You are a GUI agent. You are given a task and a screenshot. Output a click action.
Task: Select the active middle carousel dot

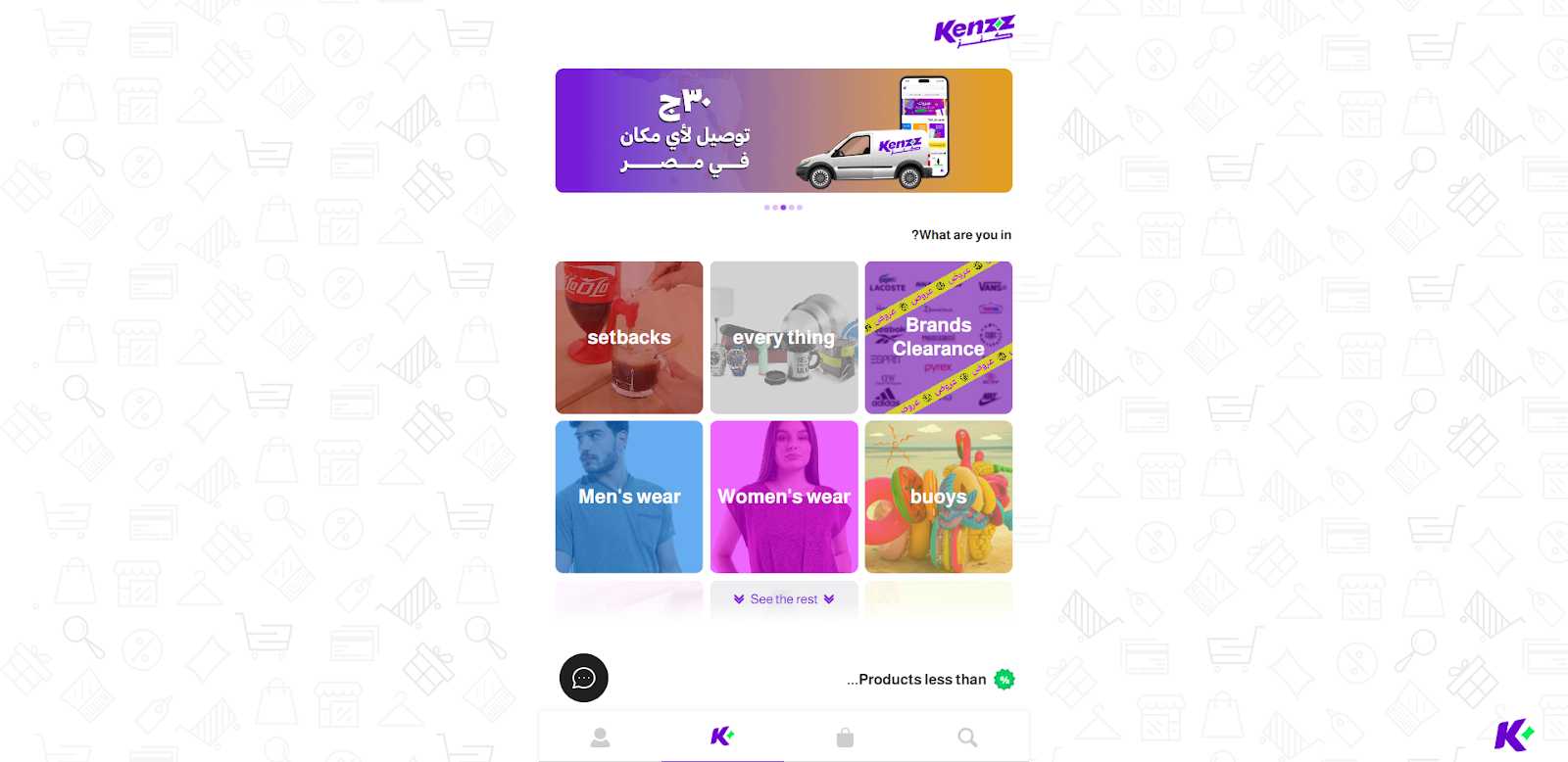(x=783, y=208)
